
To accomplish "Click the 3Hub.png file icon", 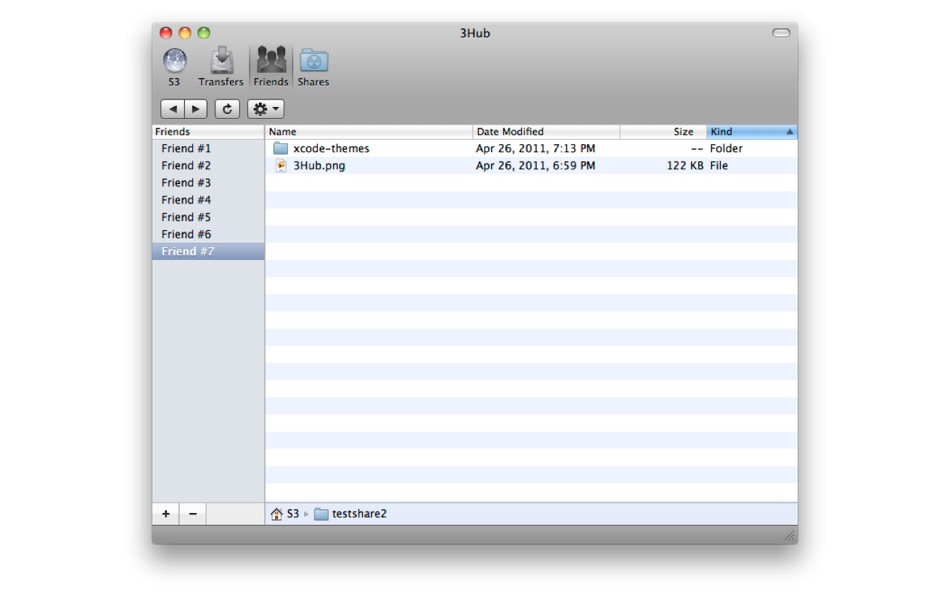I will pyautogui.click(x=281, y=165).
